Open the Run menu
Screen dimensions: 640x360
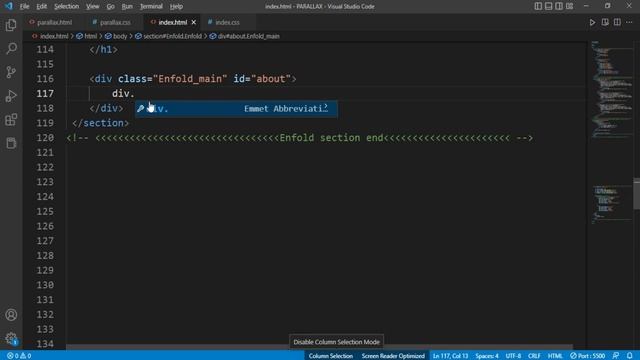(127, 7)
